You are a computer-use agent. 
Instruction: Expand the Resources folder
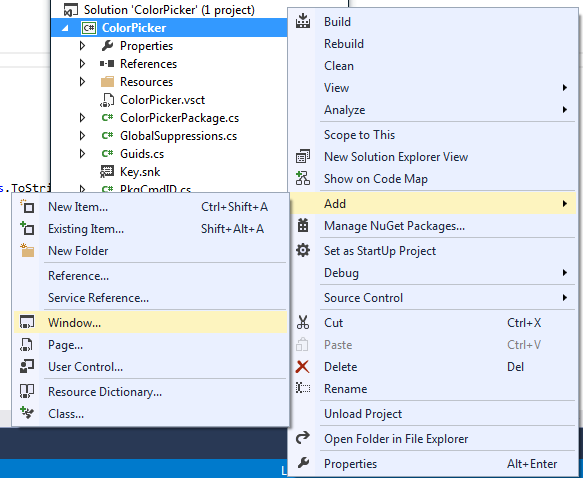coord(83,82)
